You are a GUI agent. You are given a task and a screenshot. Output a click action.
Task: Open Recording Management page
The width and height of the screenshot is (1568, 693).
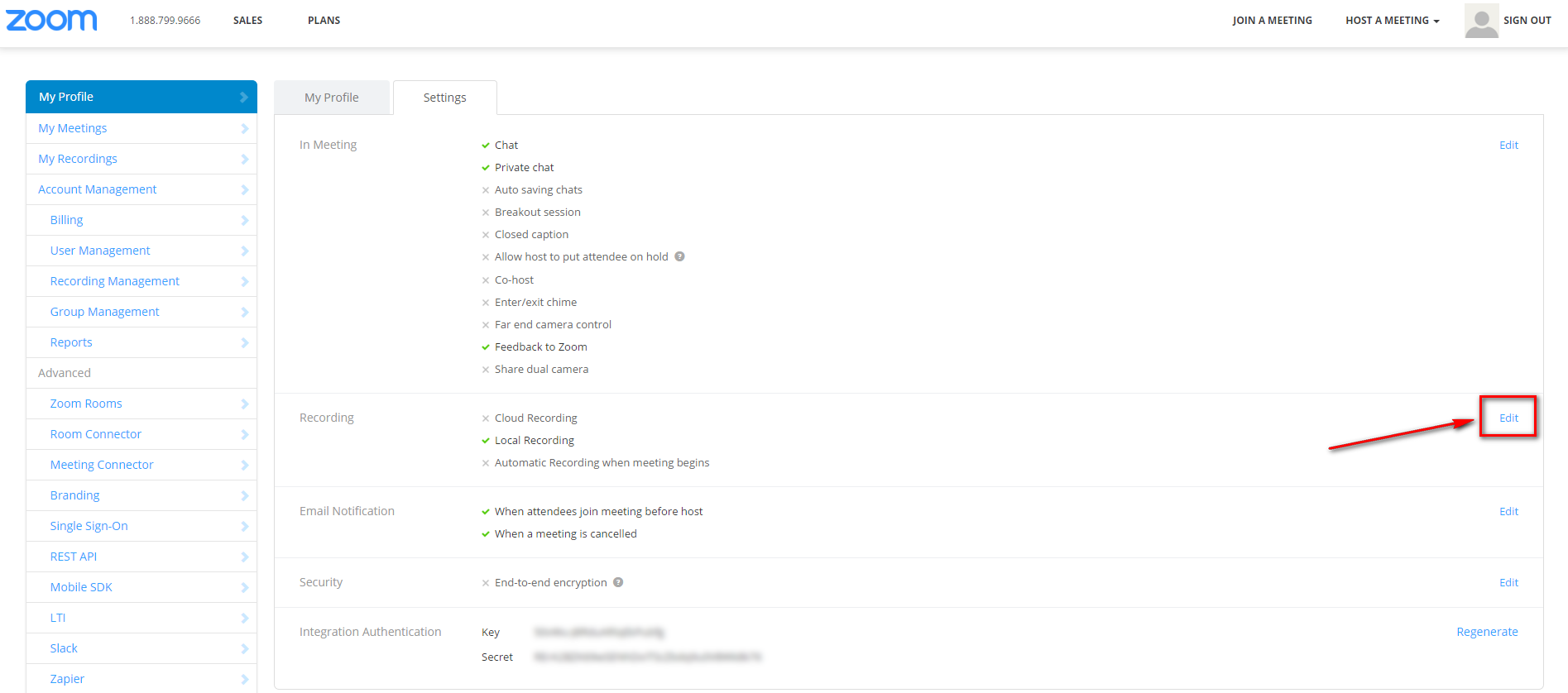[141, 281]
